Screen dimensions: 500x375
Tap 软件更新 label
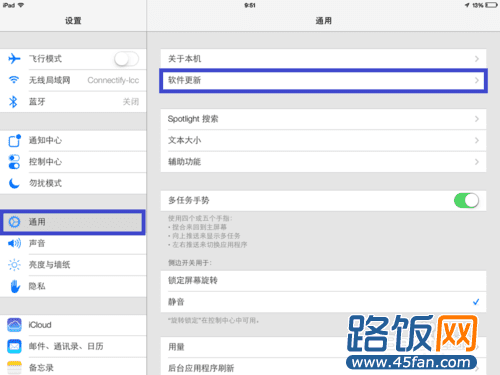pyautogui.click(x=184, y=80)
